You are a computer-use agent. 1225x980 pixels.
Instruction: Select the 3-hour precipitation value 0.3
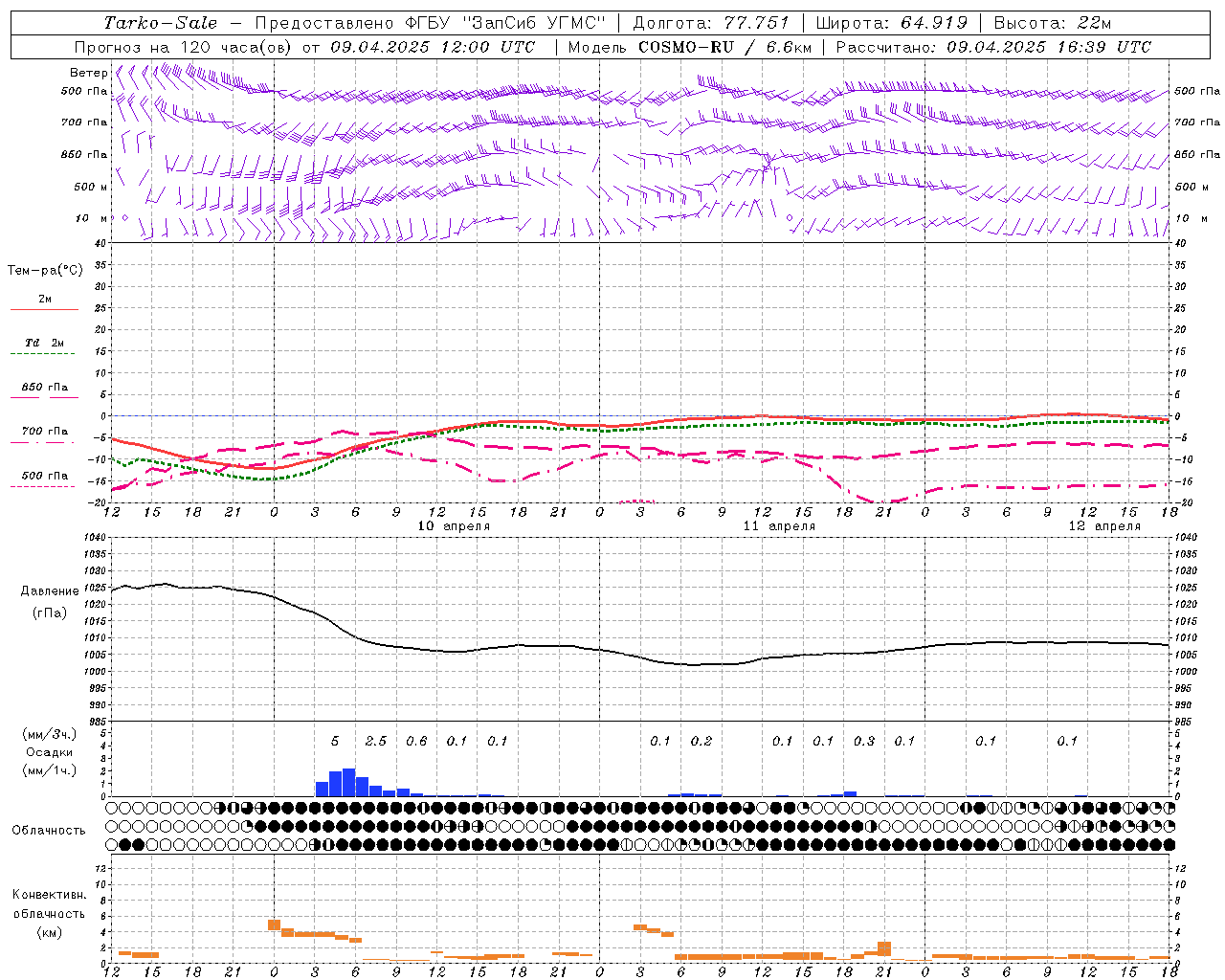click(864, 742)
